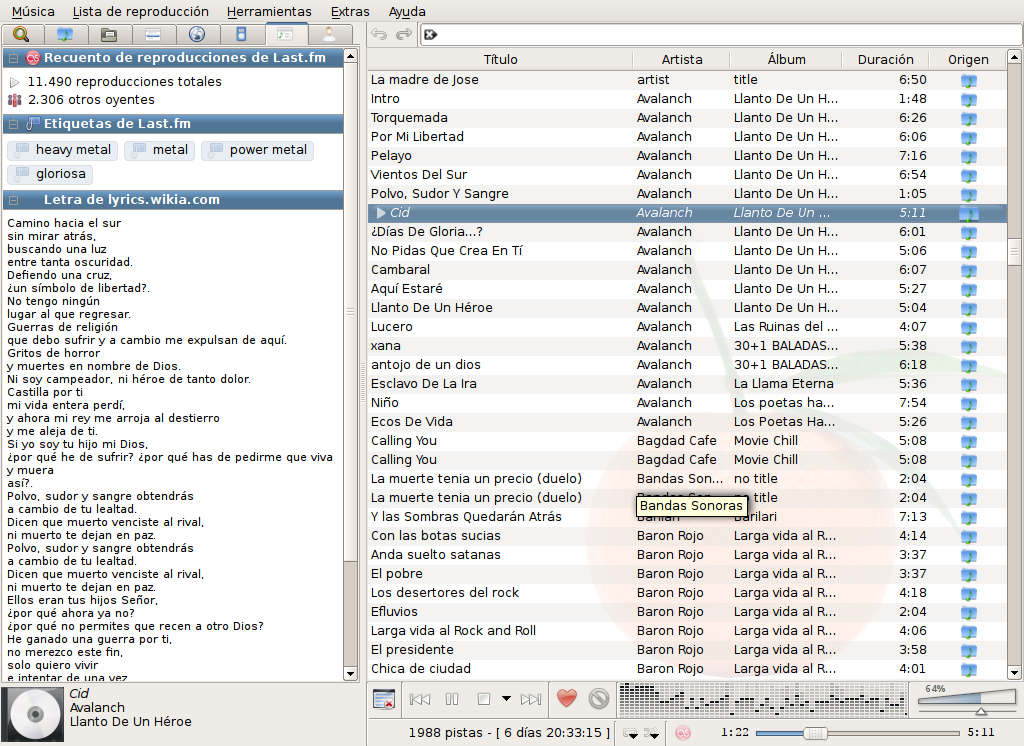Click the power metal tag
The width and height of the screenshot is (1024, 746).
point(258,150)
